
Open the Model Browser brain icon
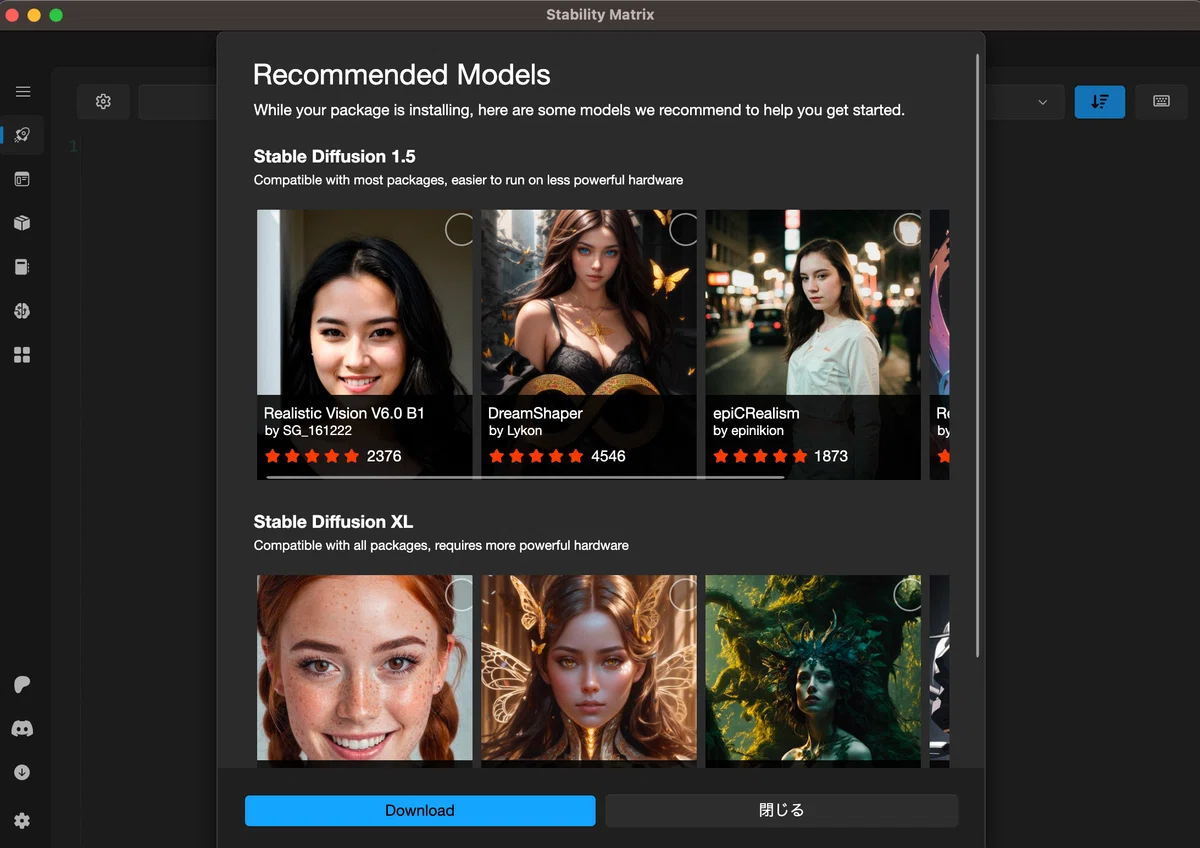pos(22,311)
